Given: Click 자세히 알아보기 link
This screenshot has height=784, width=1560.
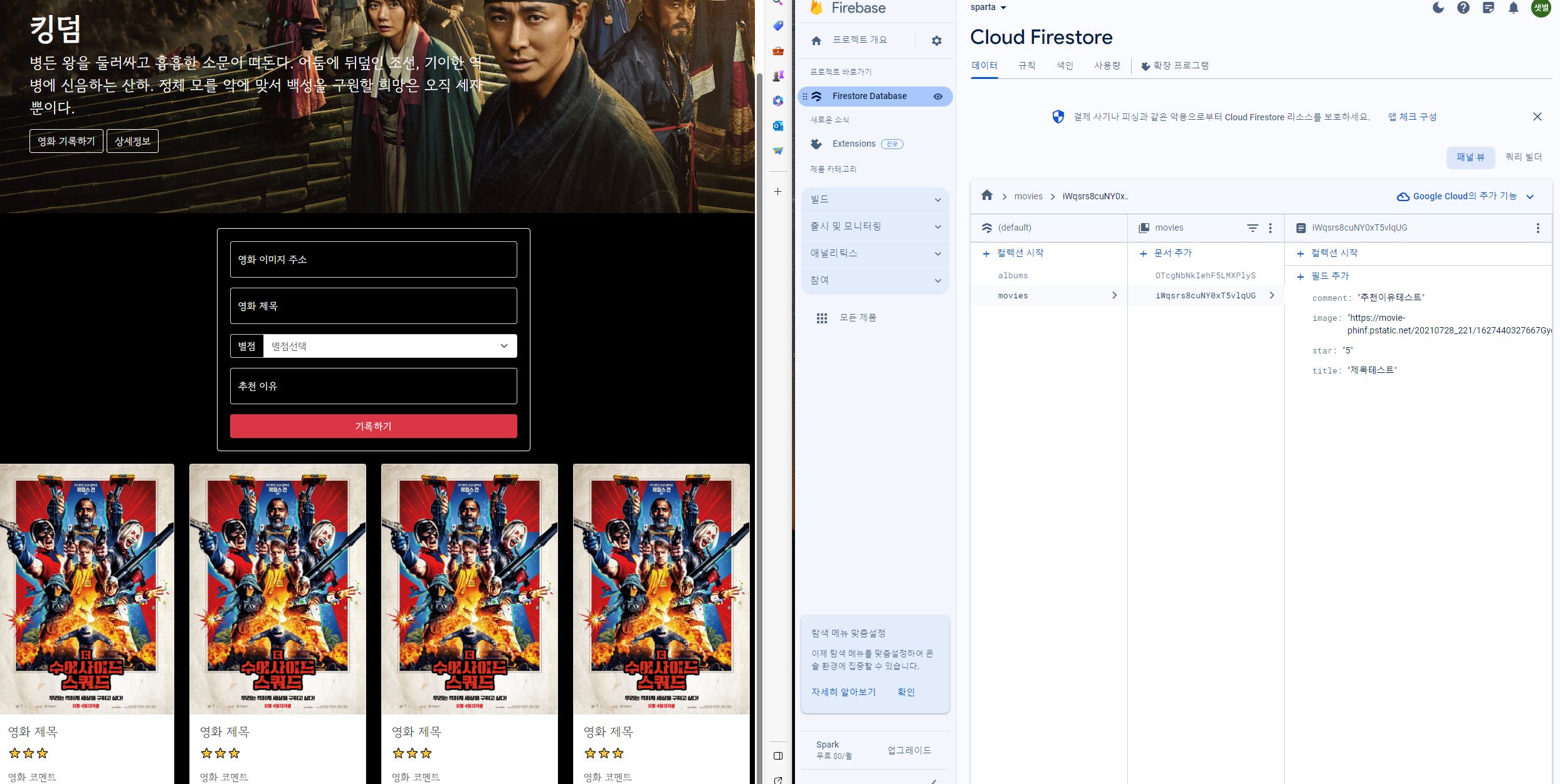Looking at the screenshot, I should tap(843, 692).
